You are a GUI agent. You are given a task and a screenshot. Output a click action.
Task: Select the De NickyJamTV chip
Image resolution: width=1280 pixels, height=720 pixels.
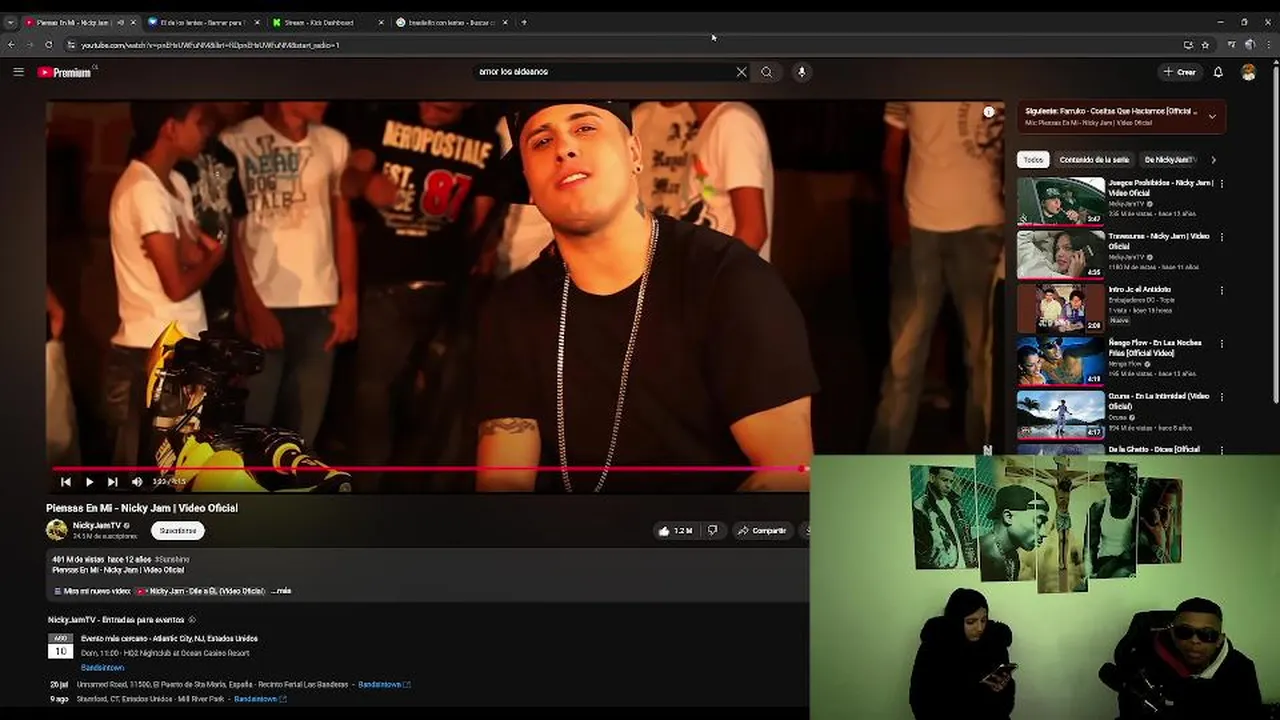click(x=1169, y=160)
